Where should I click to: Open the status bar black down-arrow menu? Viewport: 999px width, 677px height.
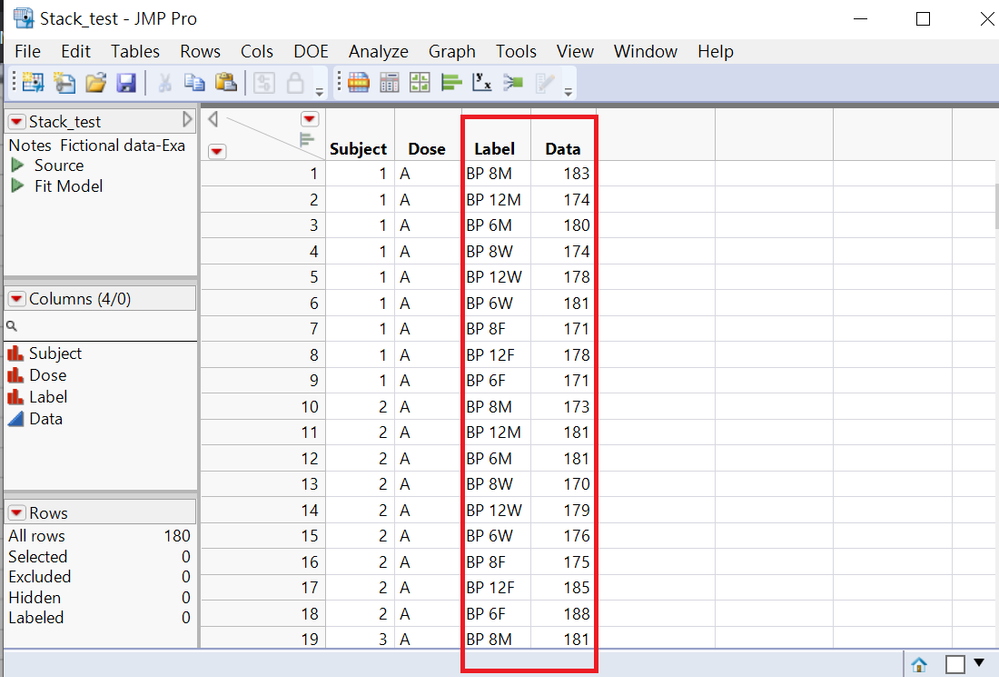tap(979, 663)
